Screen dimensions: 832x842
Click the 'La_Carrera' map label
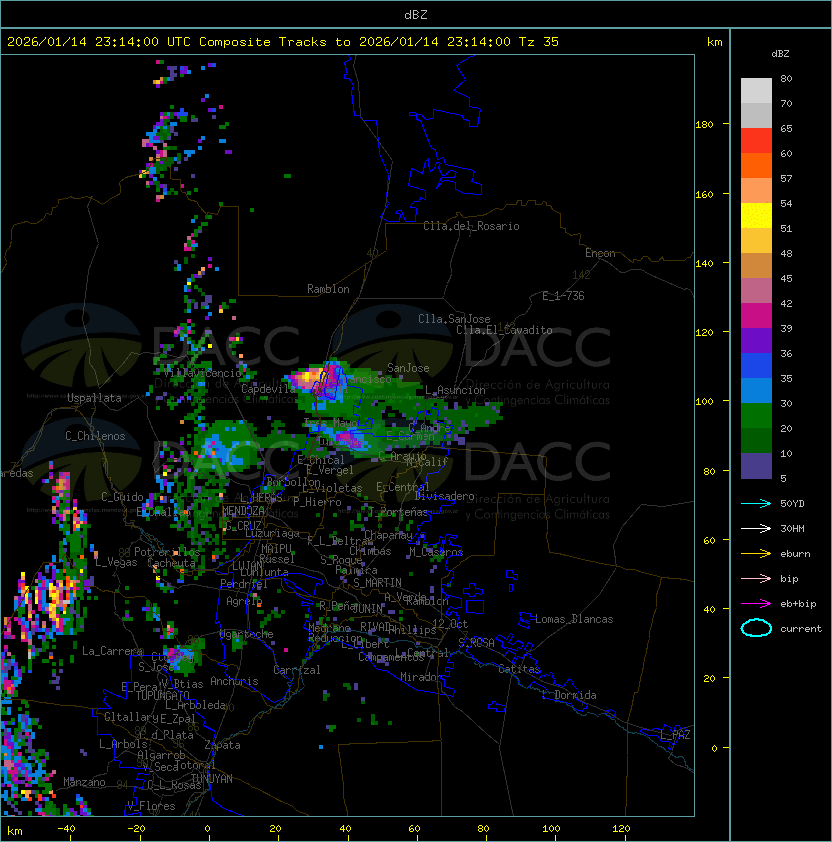(112, 651)
